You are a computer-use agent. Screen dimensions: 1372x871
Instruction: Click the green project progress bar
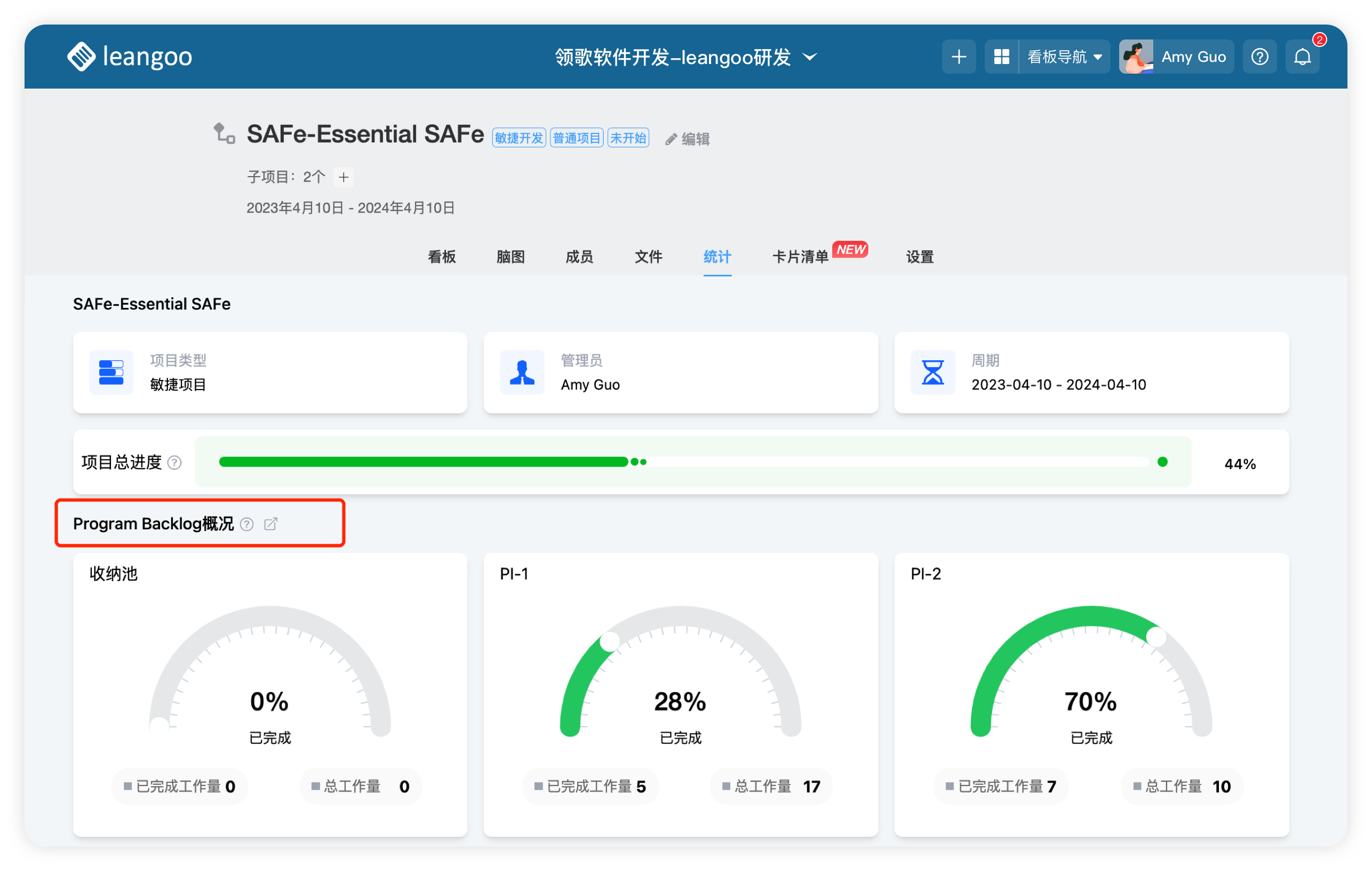coord(423,462)
